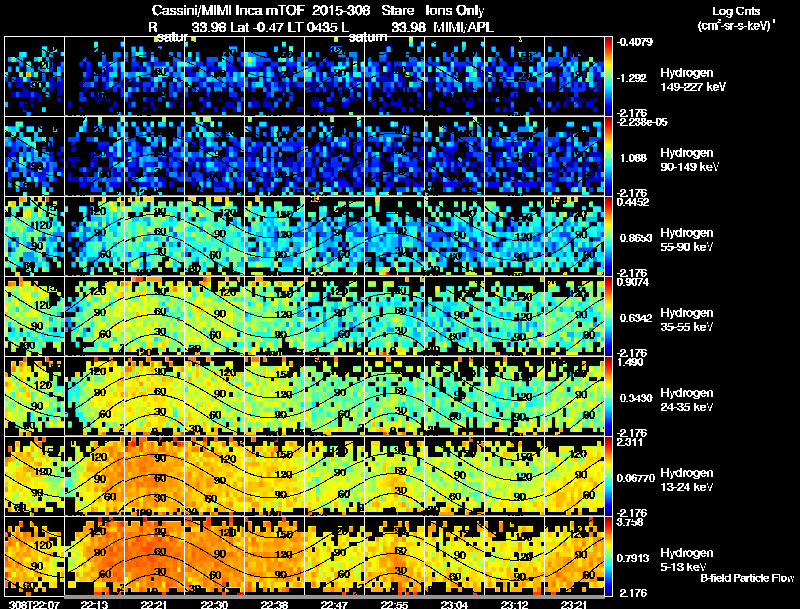The width and height of the screenshot is (800, 609).
Task: Select the 'Hydrogen 5-13 keV' row label
Action: [687, 560]
